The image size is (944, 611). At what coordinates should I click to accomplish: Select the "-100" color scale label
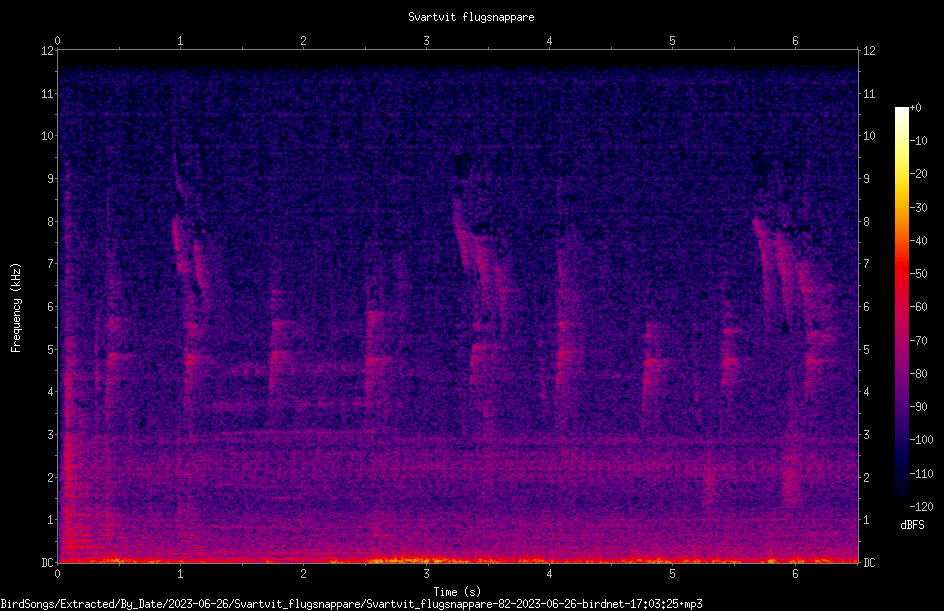[x=921, y=440]
